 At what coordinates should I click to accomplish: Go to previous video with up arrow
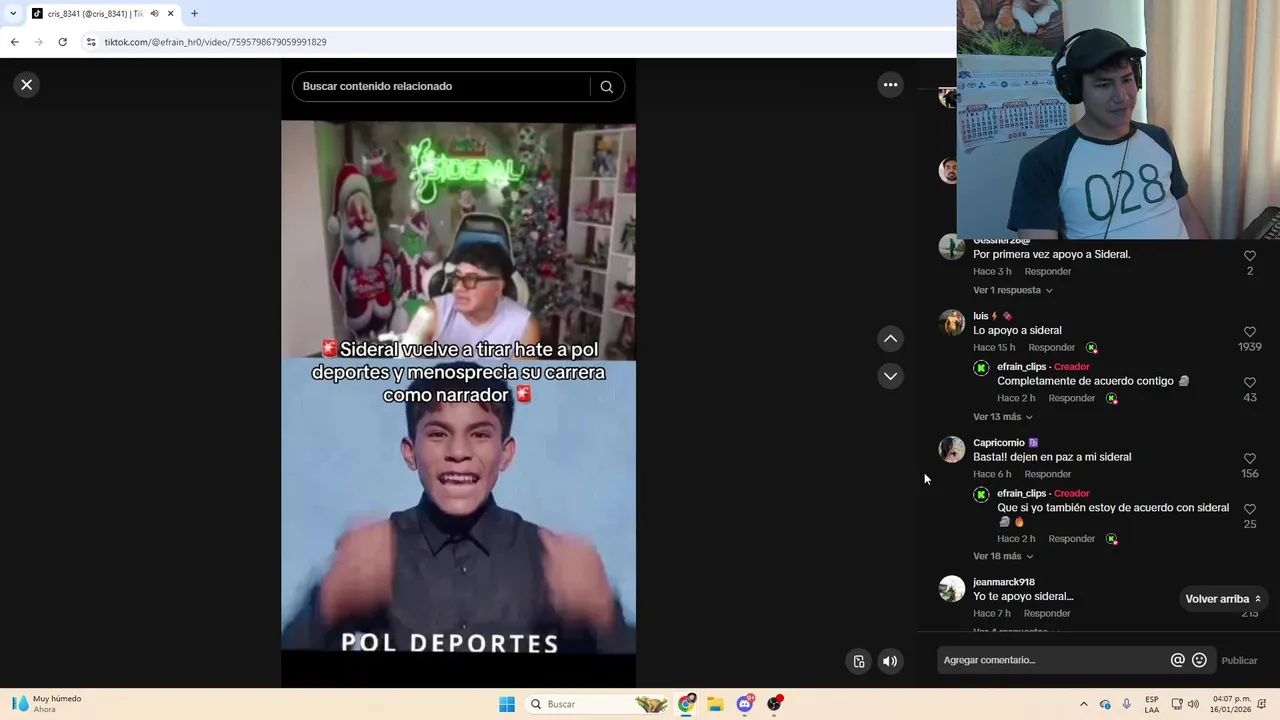tap(890, 339)
